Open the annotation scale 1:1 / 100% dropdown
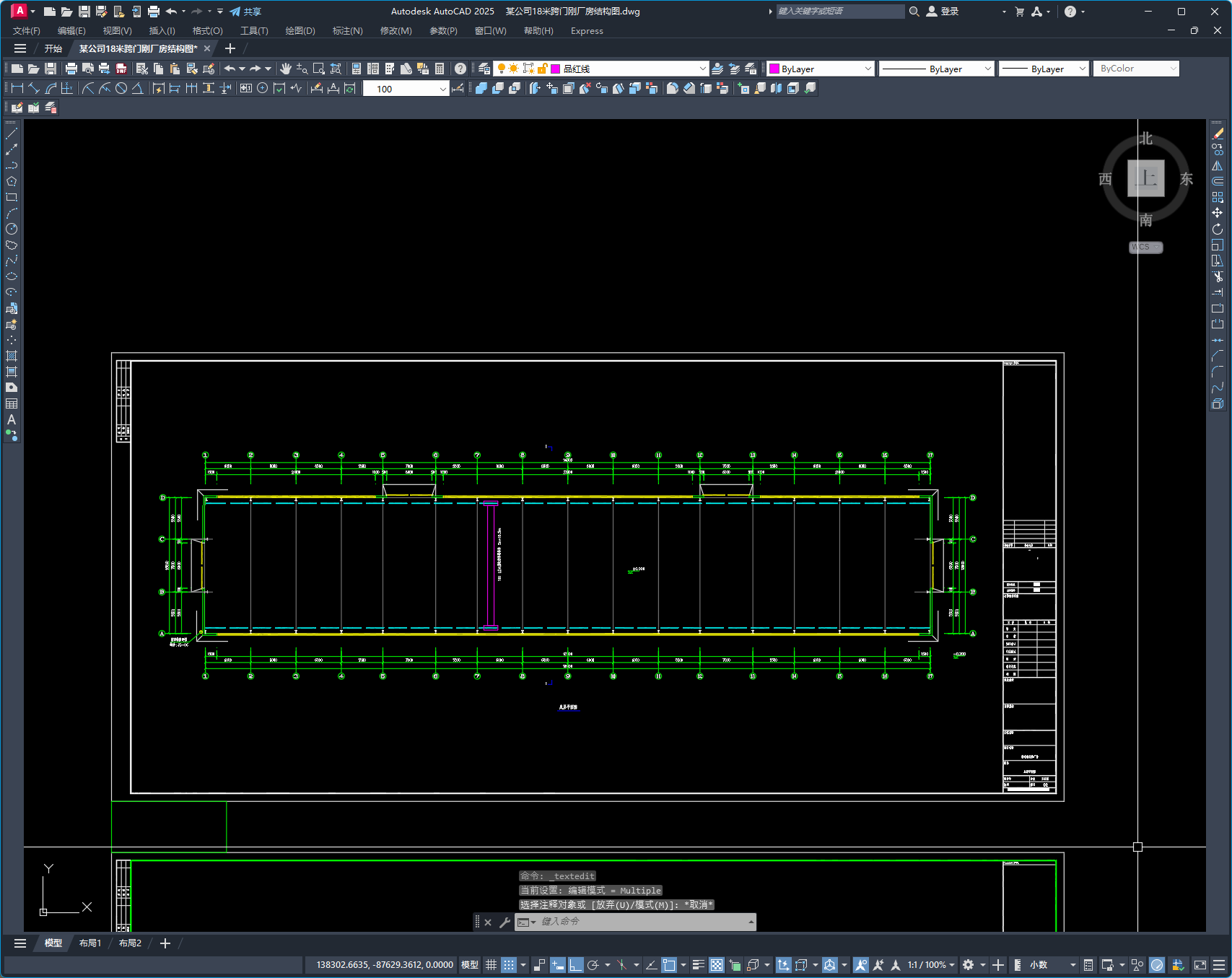The height and width of the screenshot is (978, 1232). click(x=932, y=965)
